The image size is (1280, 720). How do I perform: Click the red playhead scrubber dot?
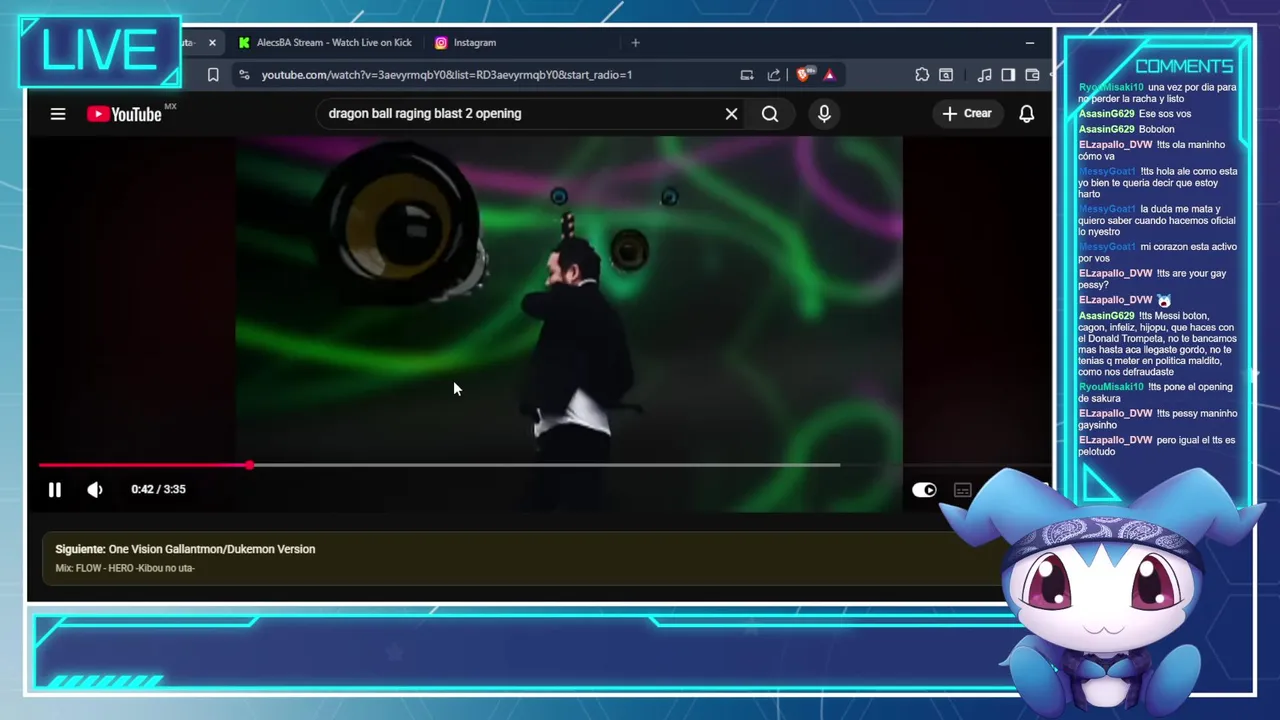[x=249, y=465]
